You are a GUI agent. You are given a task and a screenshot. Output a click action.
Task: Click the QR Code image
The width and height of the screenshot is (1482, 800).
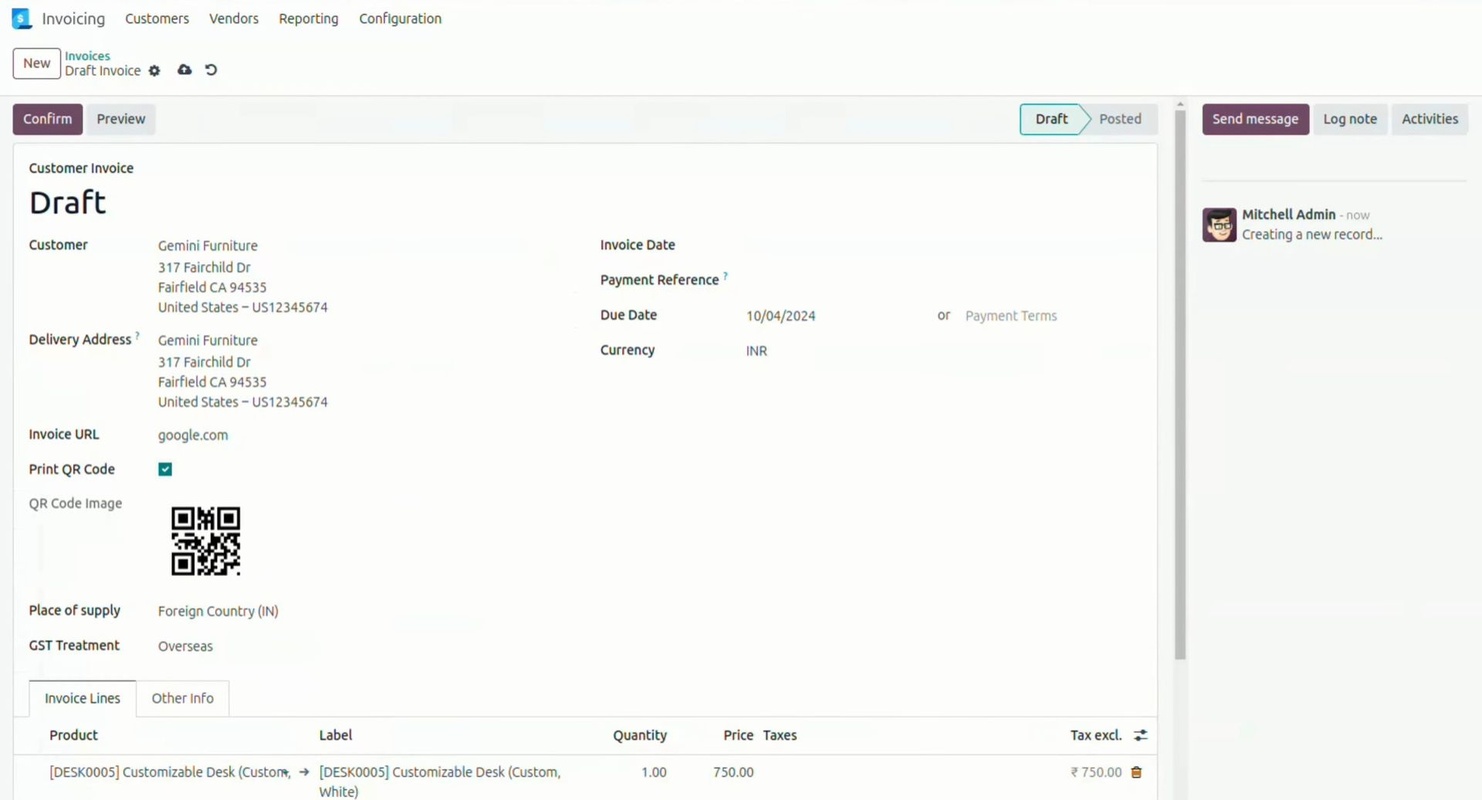click(206, 541)
